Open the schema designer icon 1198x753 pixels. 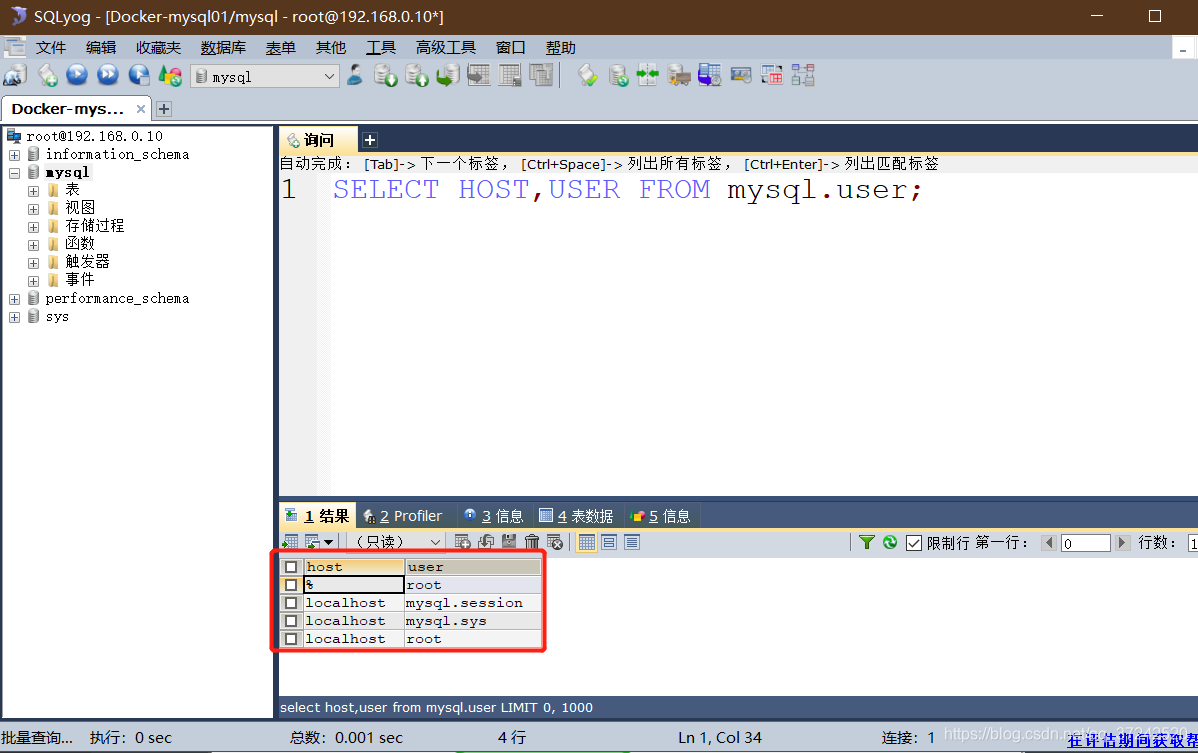(802, 75)
